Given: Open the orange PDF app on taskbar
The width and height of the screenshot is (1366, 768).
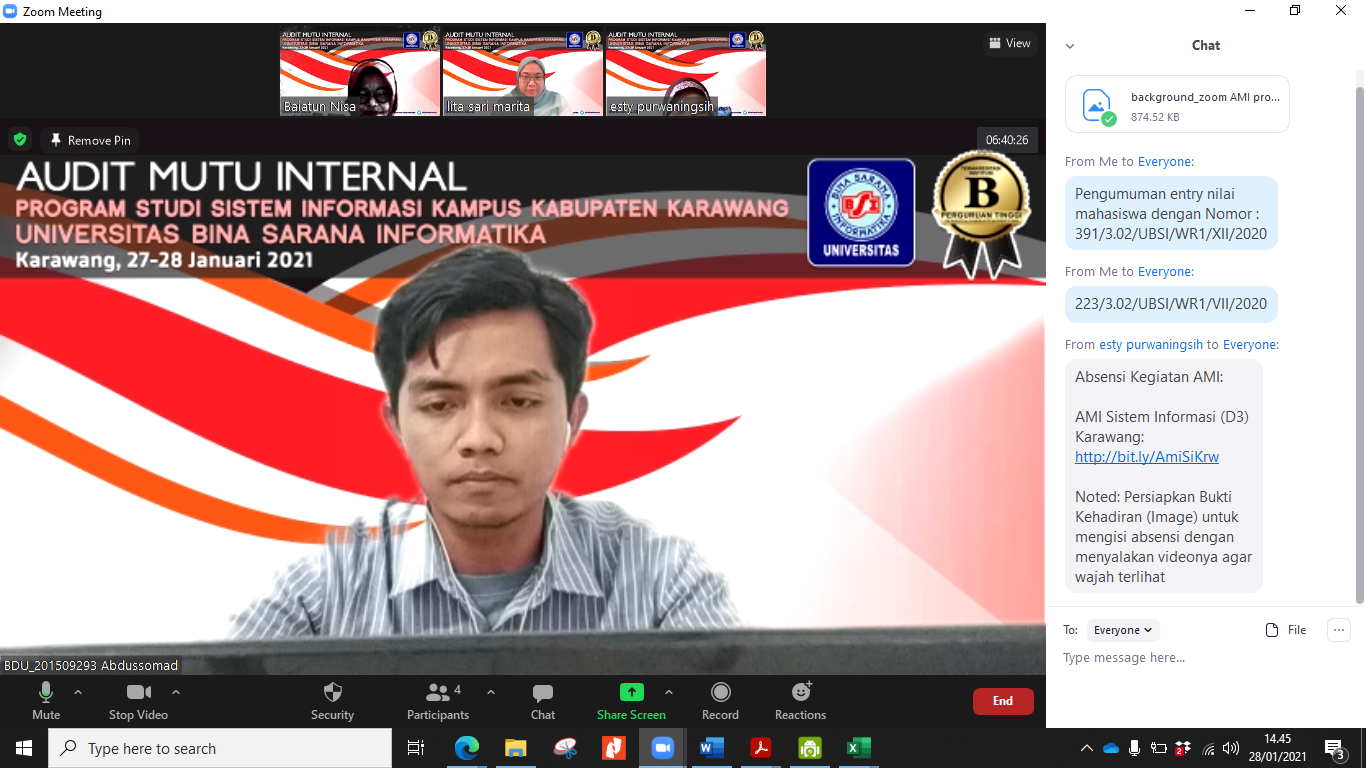Looking at the screenshot, I should pyautogui.click(x=613, y=748).
